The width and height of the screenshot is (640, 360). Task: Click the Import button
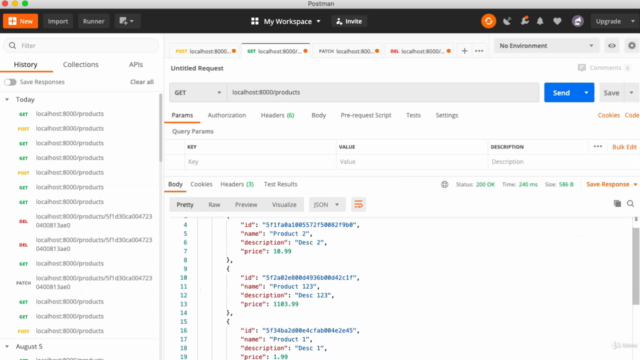tap(58, 21)
